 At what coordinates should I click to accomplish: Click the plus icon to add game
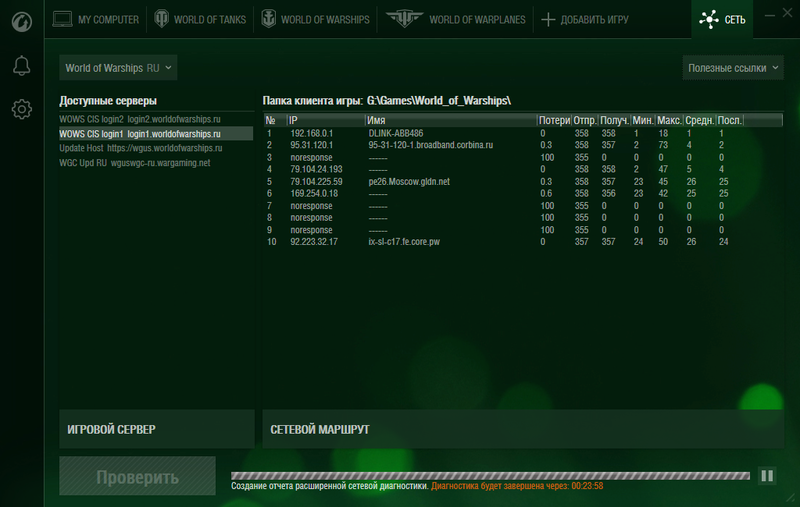click(548, 20)
